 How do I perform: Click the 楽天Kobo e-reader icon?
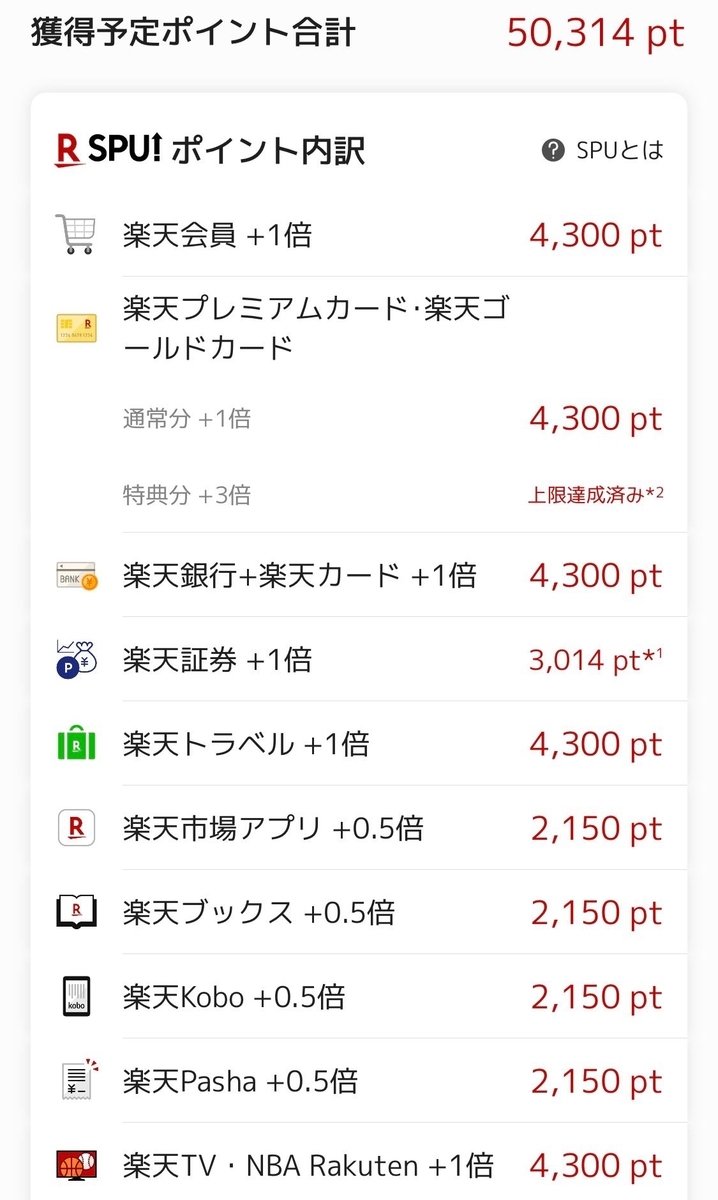(75, 997)
